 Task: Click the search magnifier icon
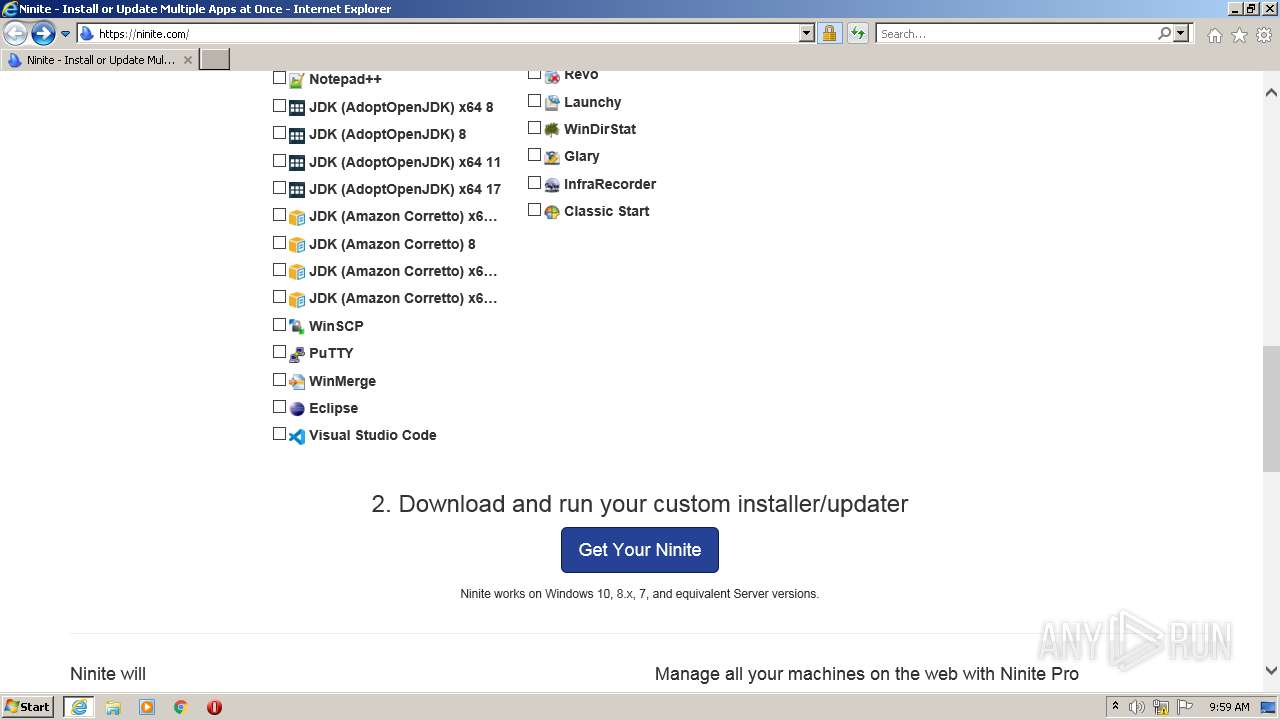point(1164,33)
